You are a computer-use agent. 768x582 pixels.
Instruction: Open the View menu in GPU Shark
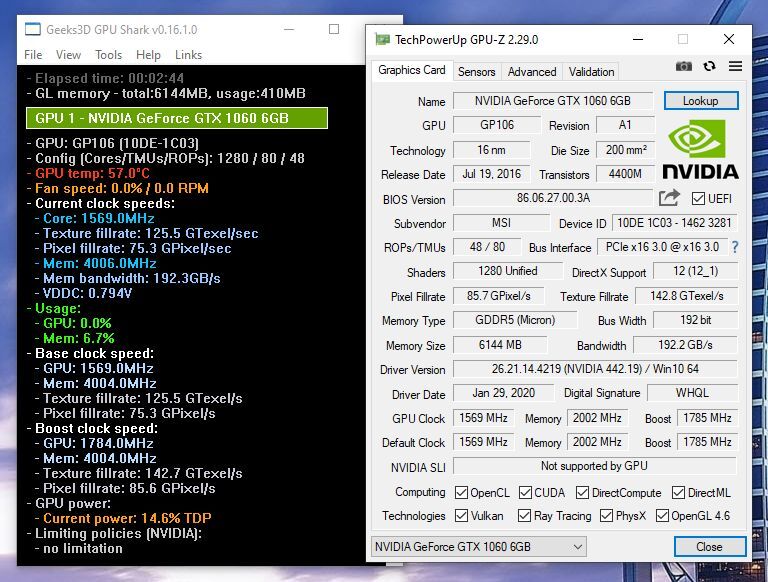[68, 55]
